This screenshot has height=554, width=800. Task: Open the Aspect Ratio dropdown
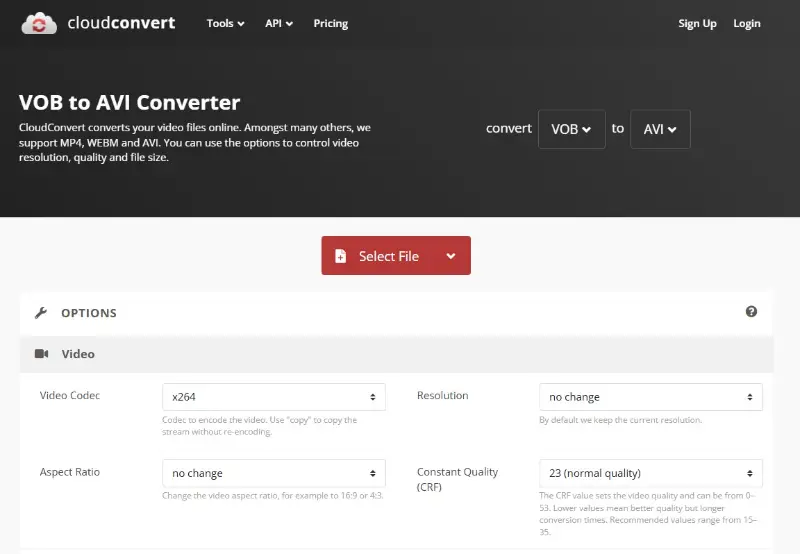pos(274,473)
